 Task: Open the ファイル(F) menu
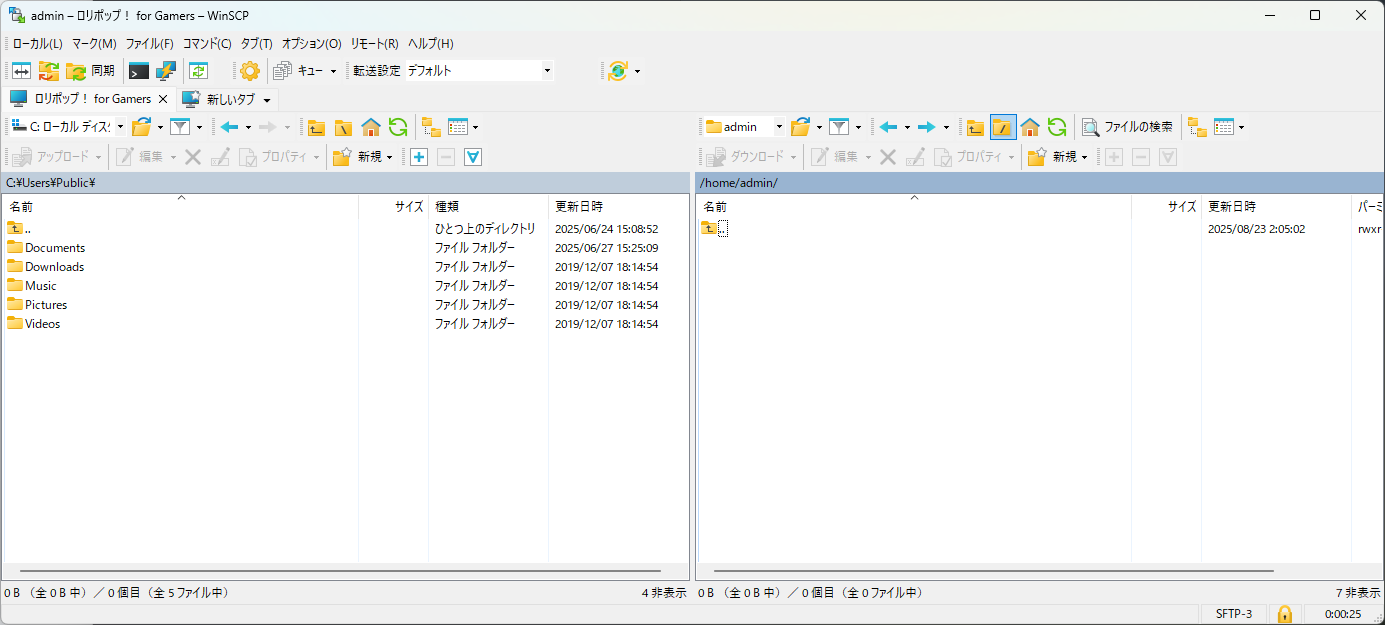[x=149, y=44]
